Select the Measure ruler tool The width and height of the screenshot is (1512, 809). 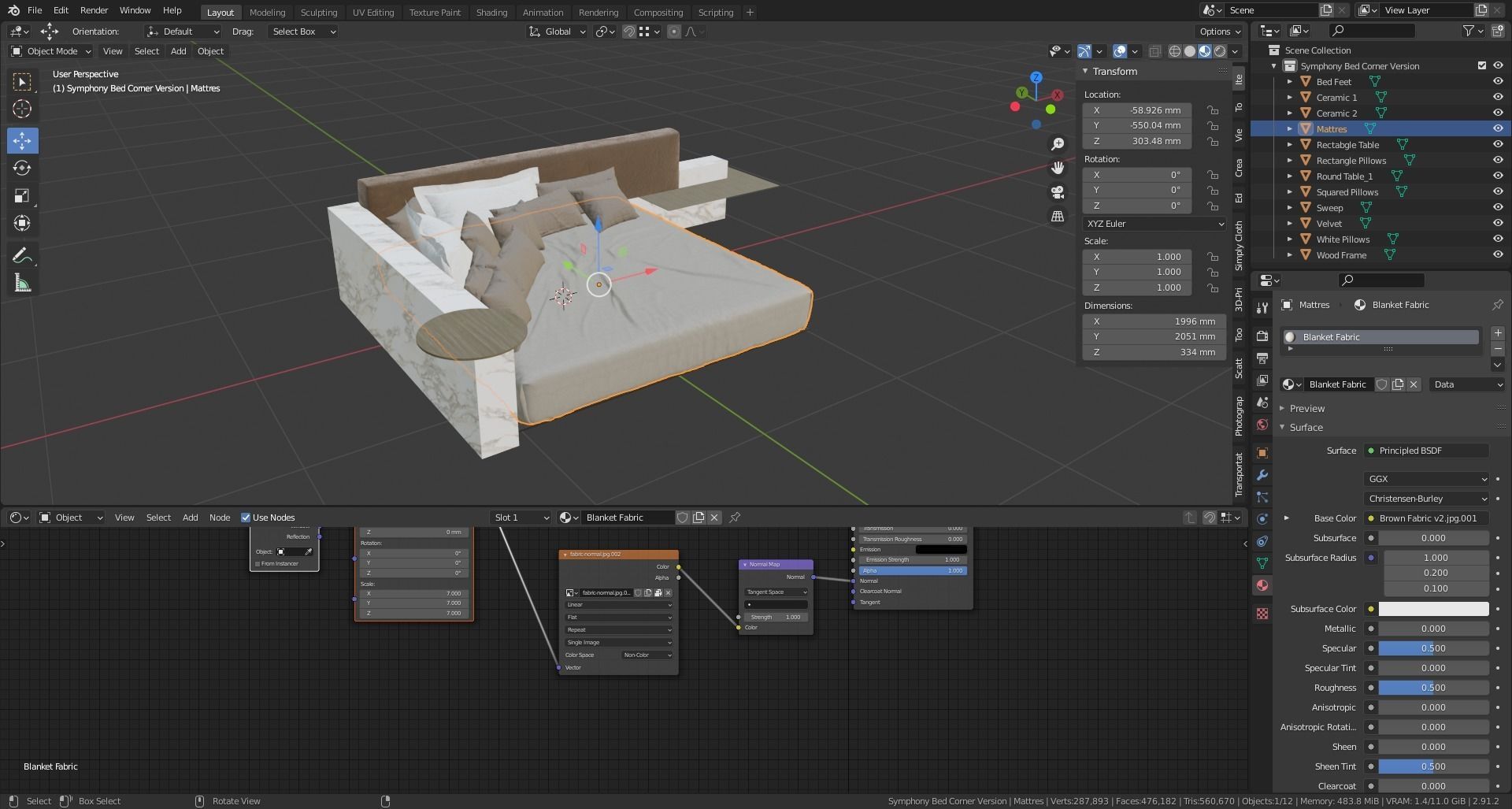pyautogui.click(x=22, y=283)
